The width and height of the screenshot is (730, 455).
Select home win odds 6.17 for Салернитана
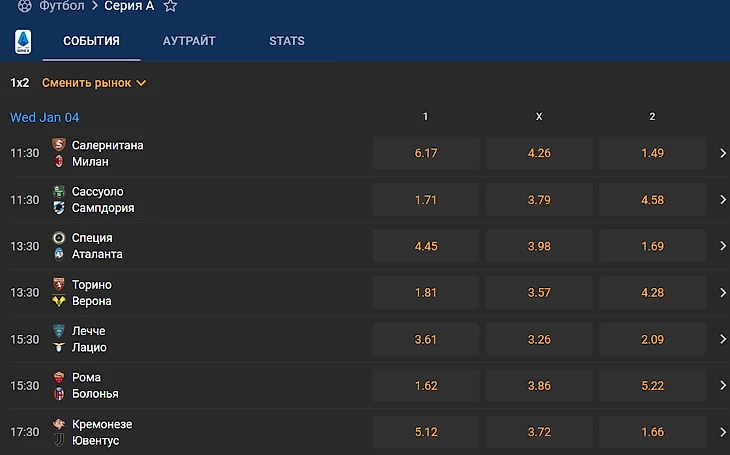point(426,153)
